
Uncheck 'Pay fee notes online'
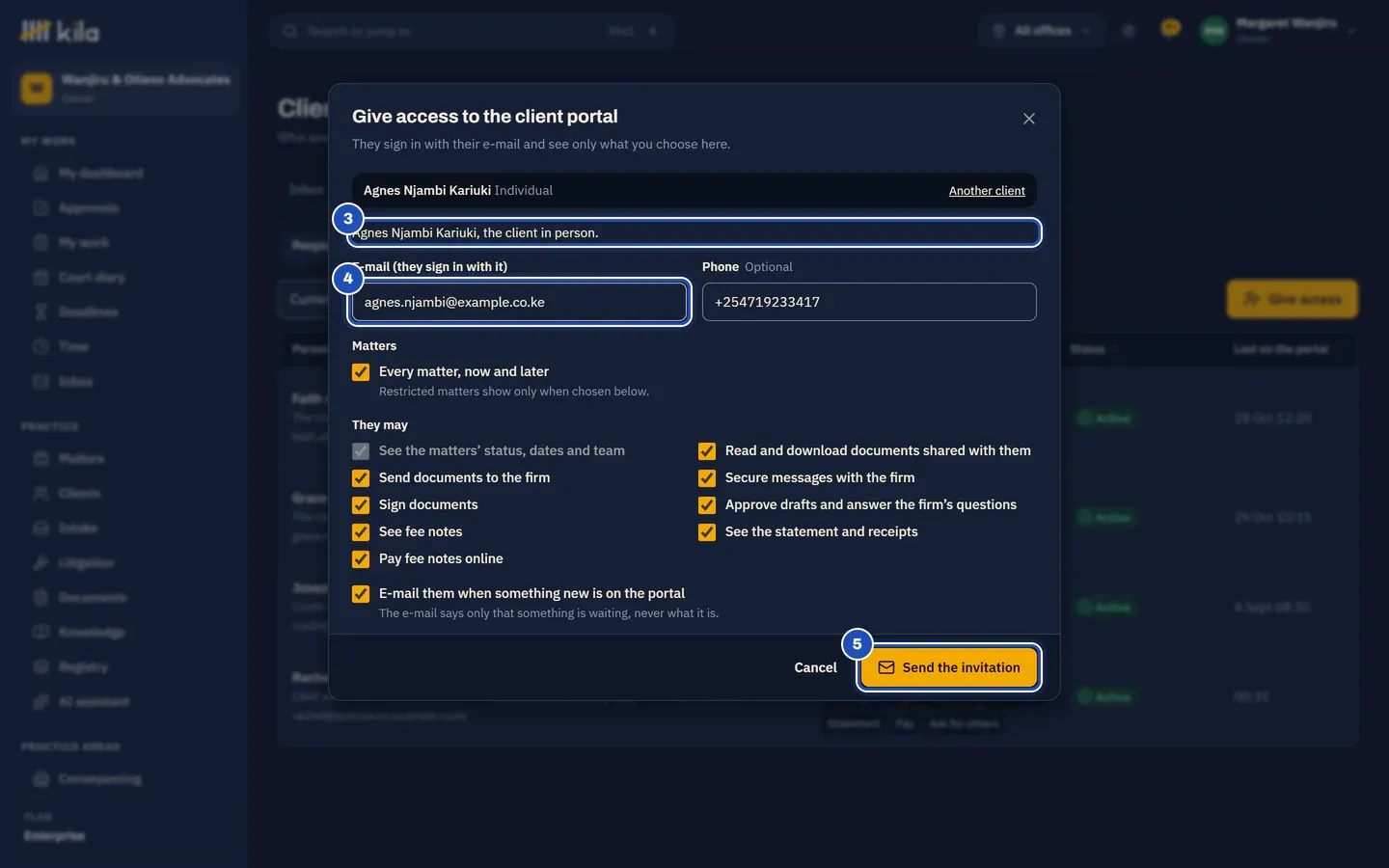click(361, 559)
